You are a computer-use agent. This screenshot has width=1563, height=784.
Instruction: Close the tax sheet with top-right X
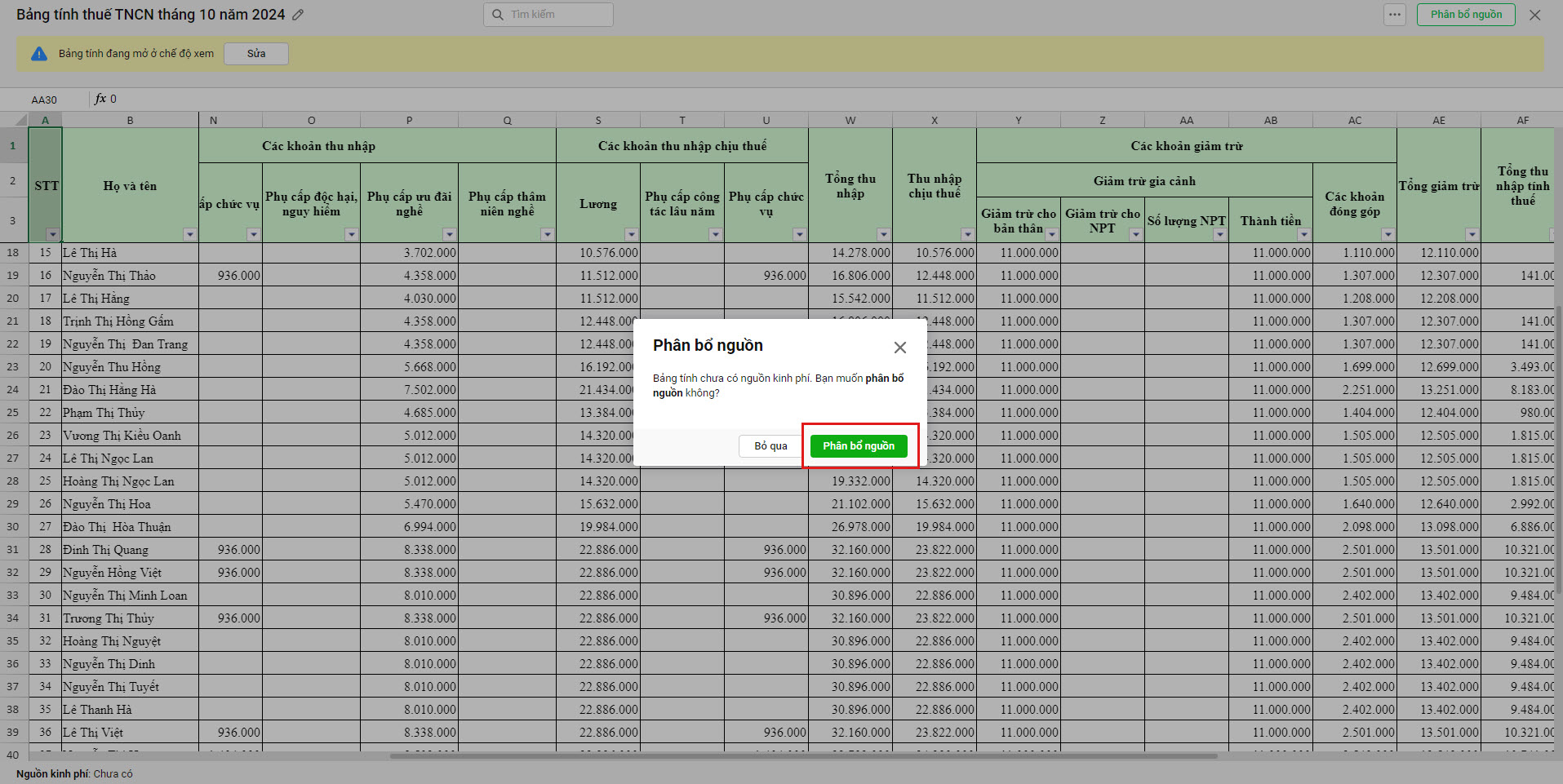1534,15
